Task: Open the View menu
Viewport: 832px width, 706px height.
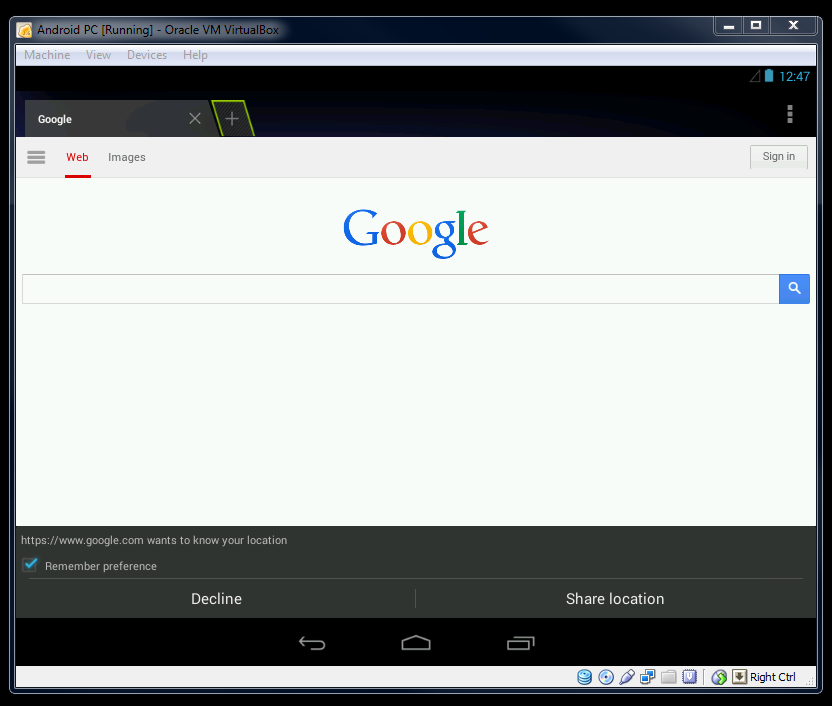Action: click(98, 55)
